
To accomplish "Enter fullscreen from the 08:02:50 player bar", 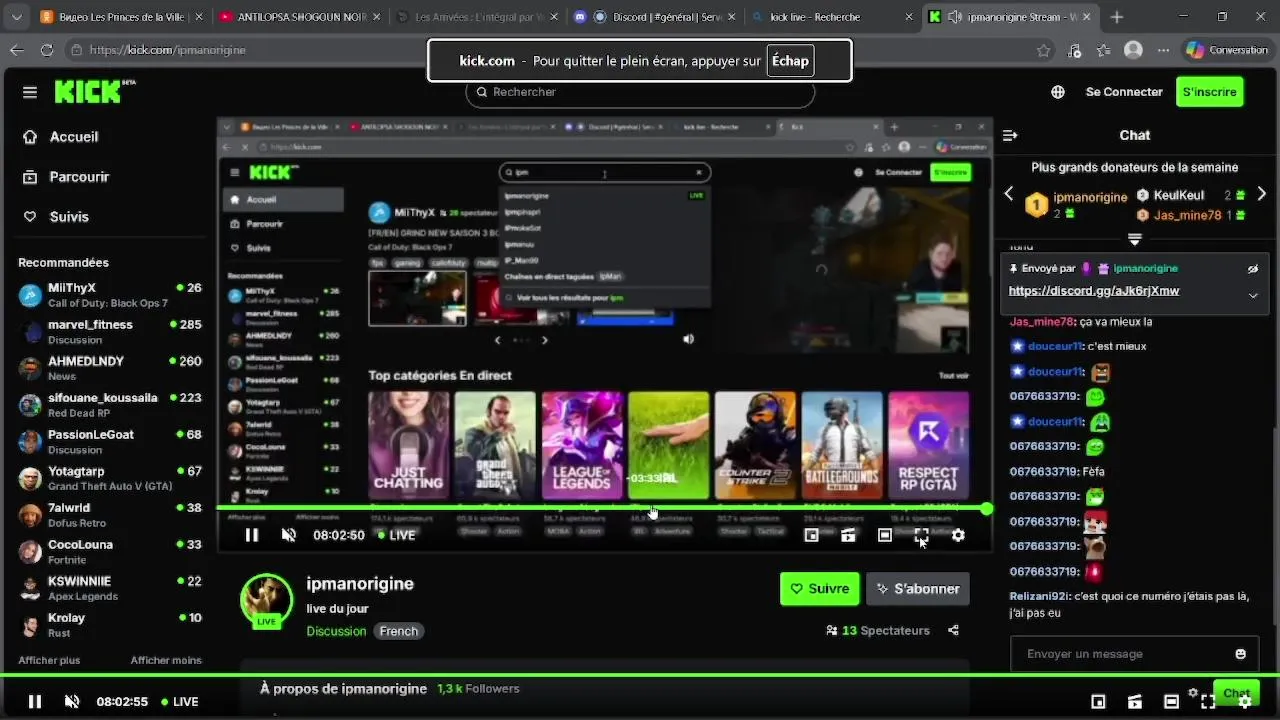I will coord(921,536).
